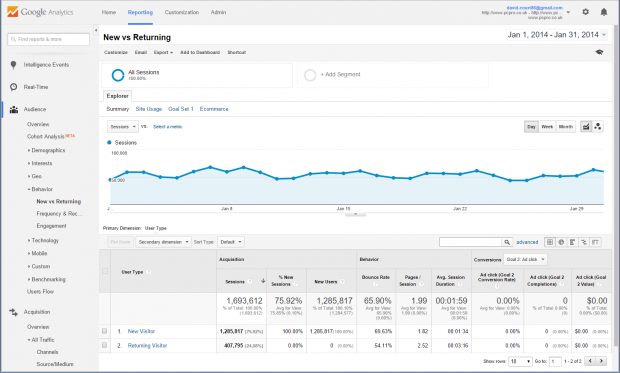Screen dimensions: 620x373
Task: Set chart granularity to Day
Action: click(531, 127)
